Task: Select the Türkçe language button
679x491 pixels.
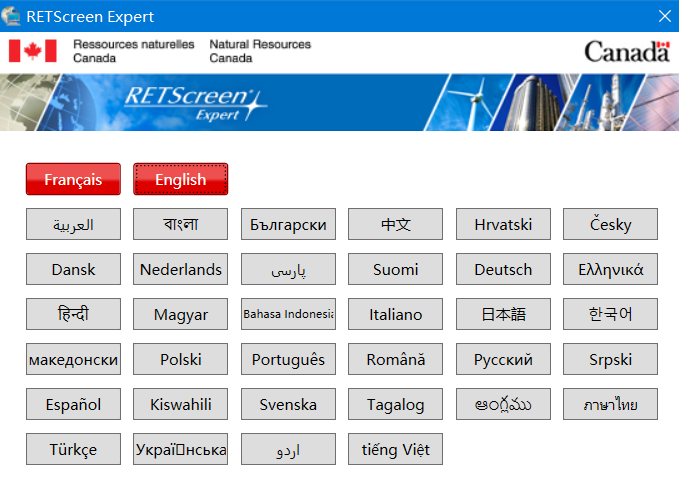Action: (x=73, y=449)
